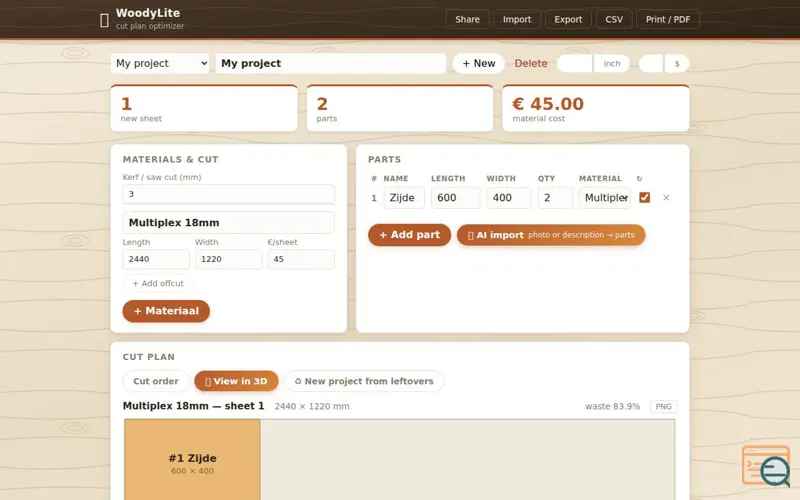This screenshot has height=500, width=800.
Task: Select the blank unit option left of inch
Action: (575, 64)
